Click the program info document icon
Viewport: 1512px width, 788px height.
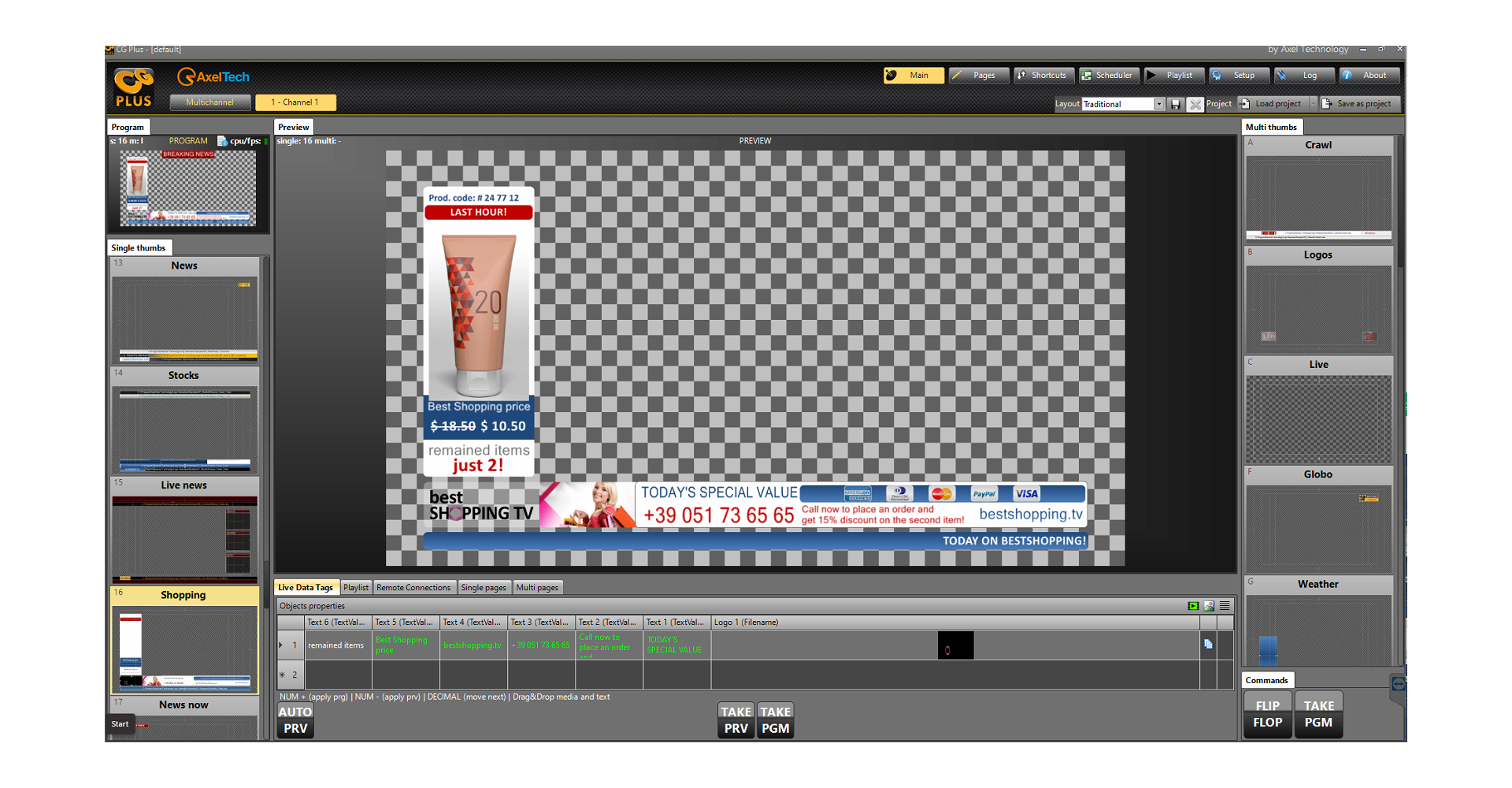click(x=222, y=141)
